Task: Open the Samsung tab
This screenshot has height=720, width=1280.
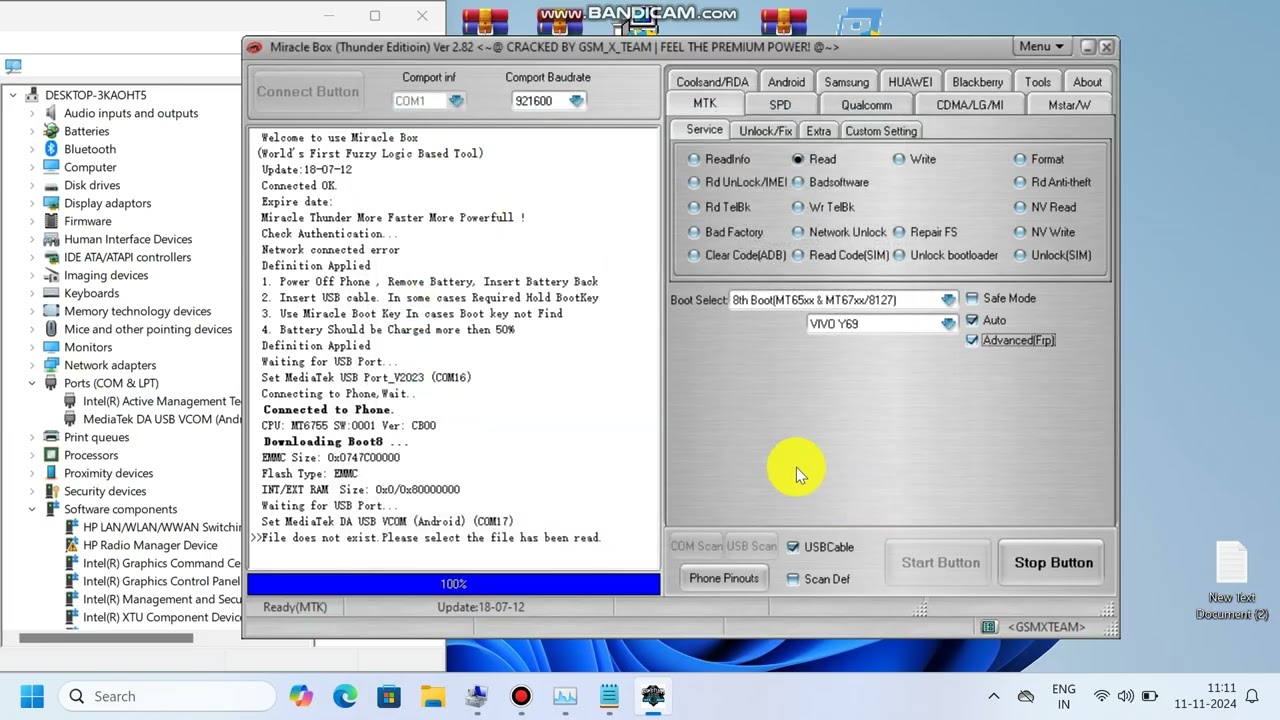Action: 846,82
